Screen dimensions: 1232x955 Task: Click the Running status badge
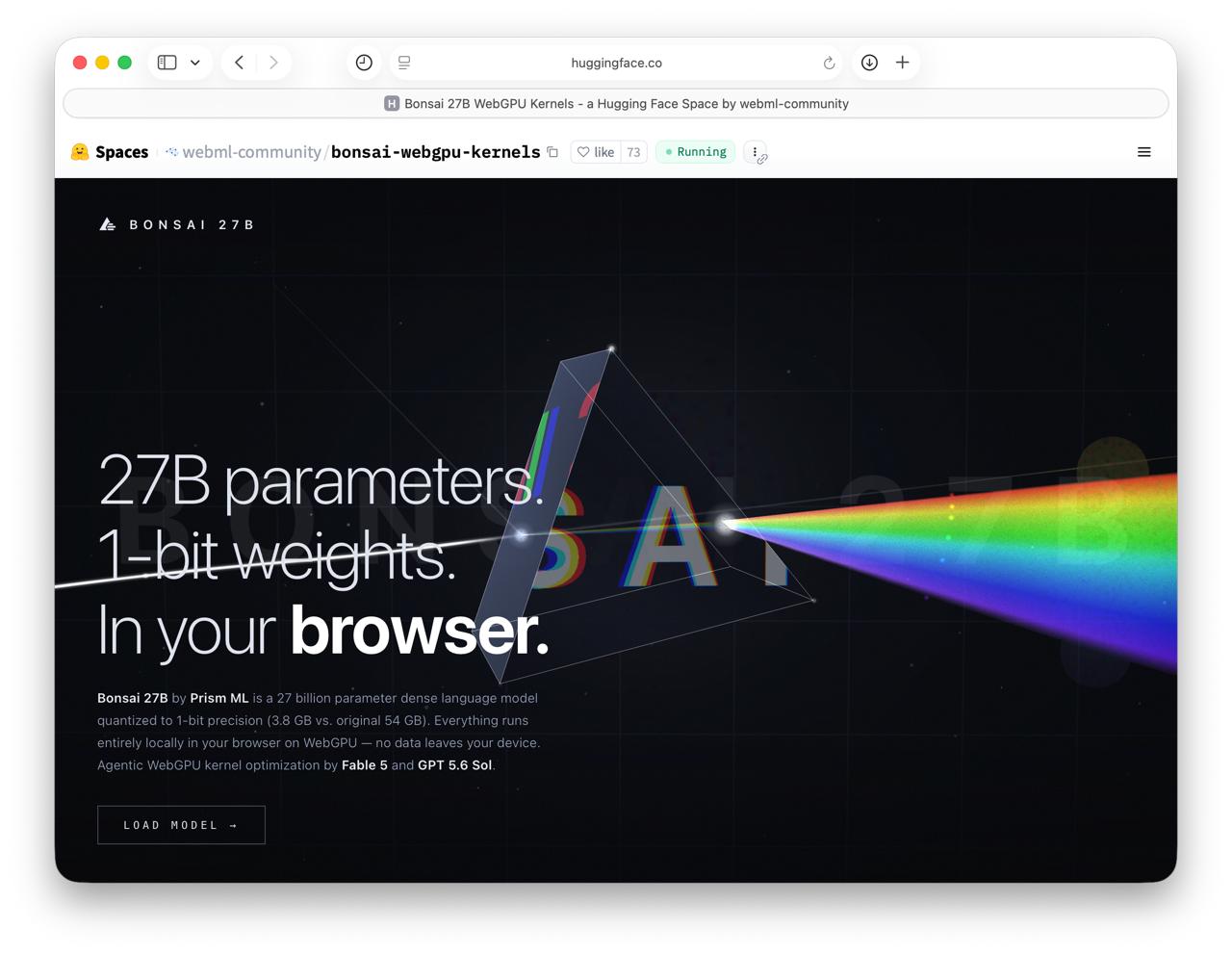click(696, 152)
